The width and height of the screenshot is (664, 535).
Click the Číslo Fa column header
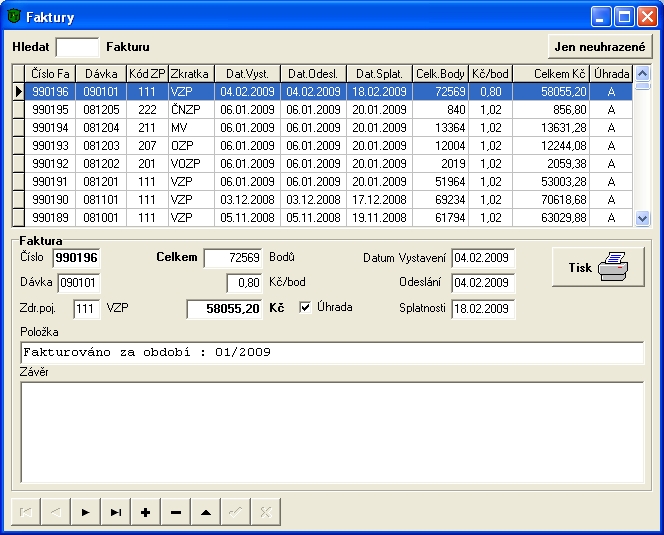50,74
